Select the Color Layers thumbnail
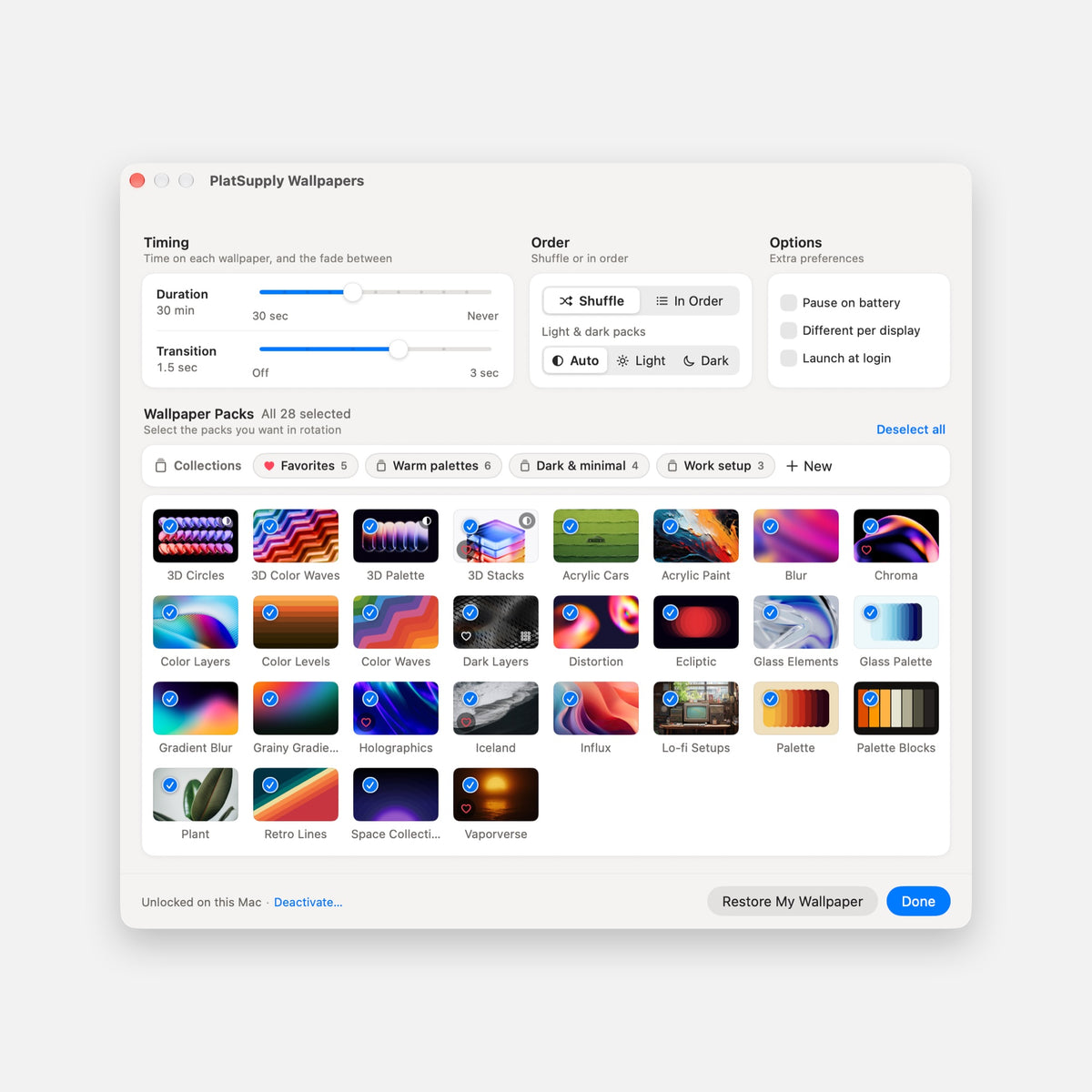The image size is (1092, 1092). click(196, 622)
